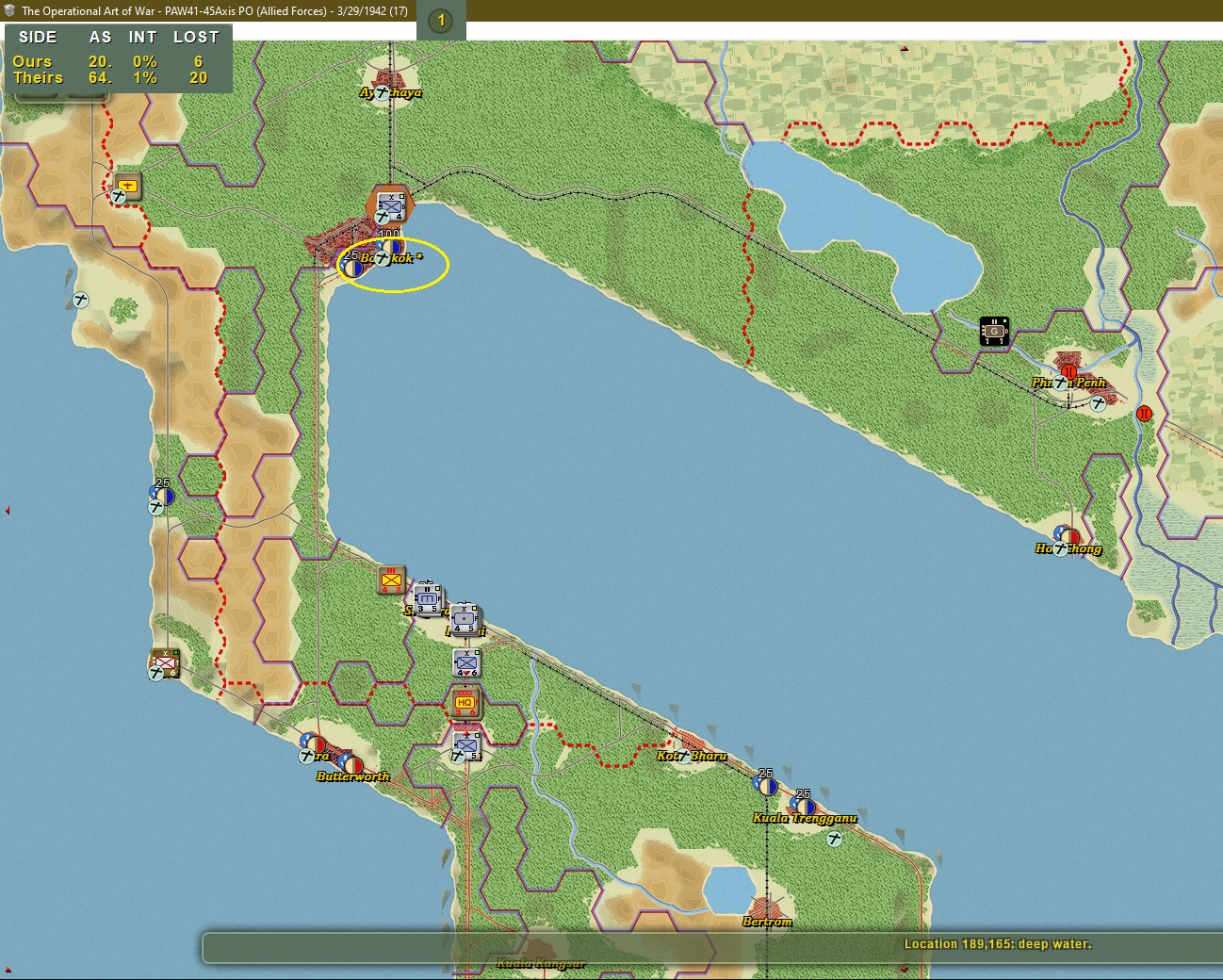Select the yellow air unit counter in the northwest
Screen dimensions: 1223x980
tap(128, 186)
